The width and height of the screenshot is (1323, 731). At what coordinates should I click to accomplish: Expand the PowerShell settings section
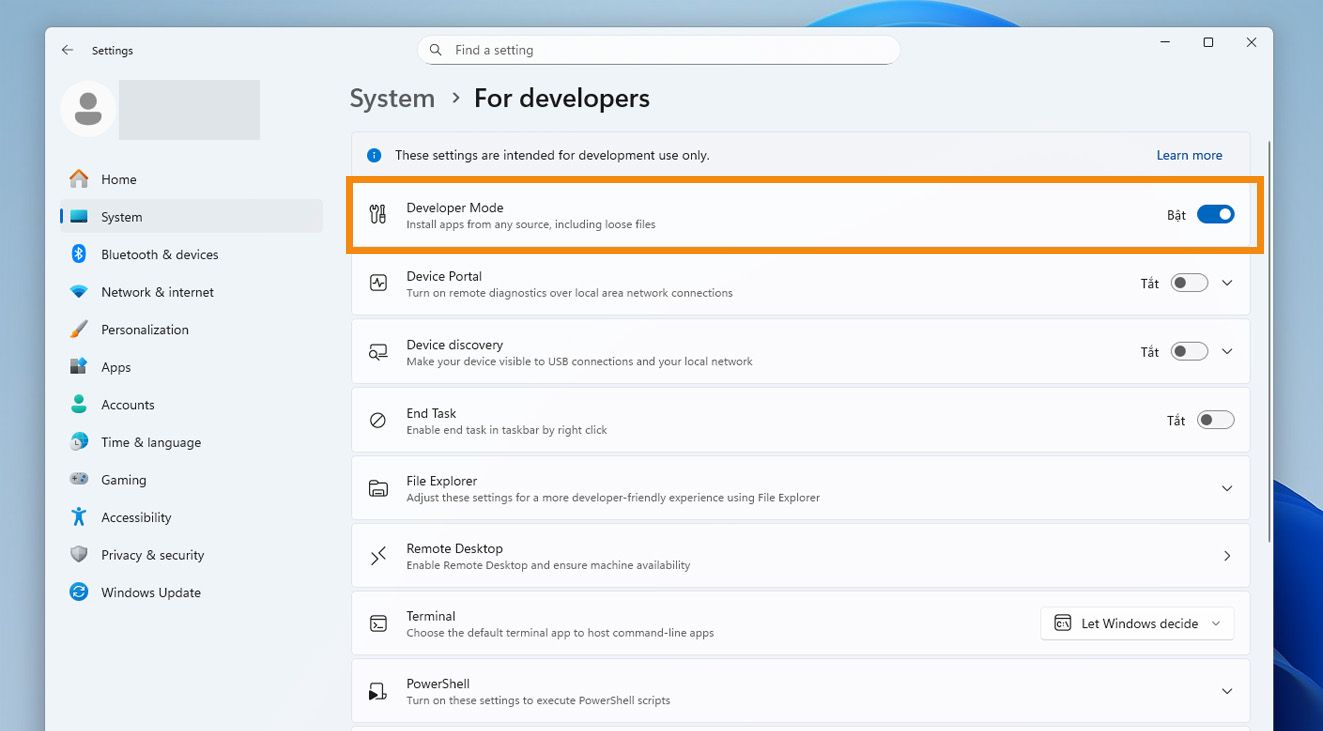tap(1227, 691)
